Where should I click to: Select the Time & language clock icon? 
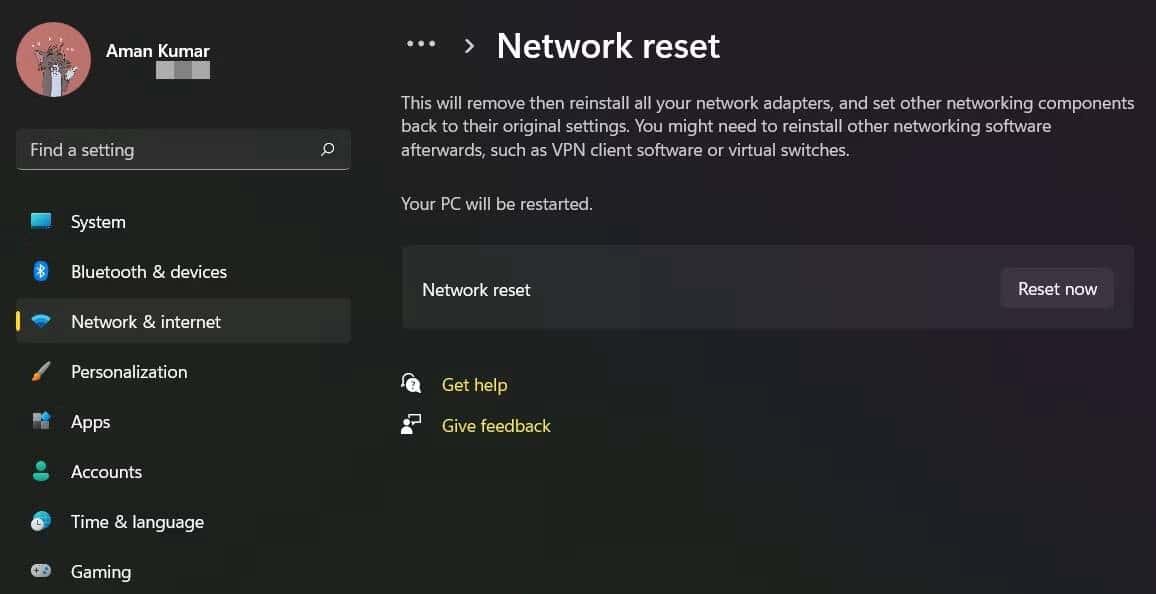[x=41, y=521]
